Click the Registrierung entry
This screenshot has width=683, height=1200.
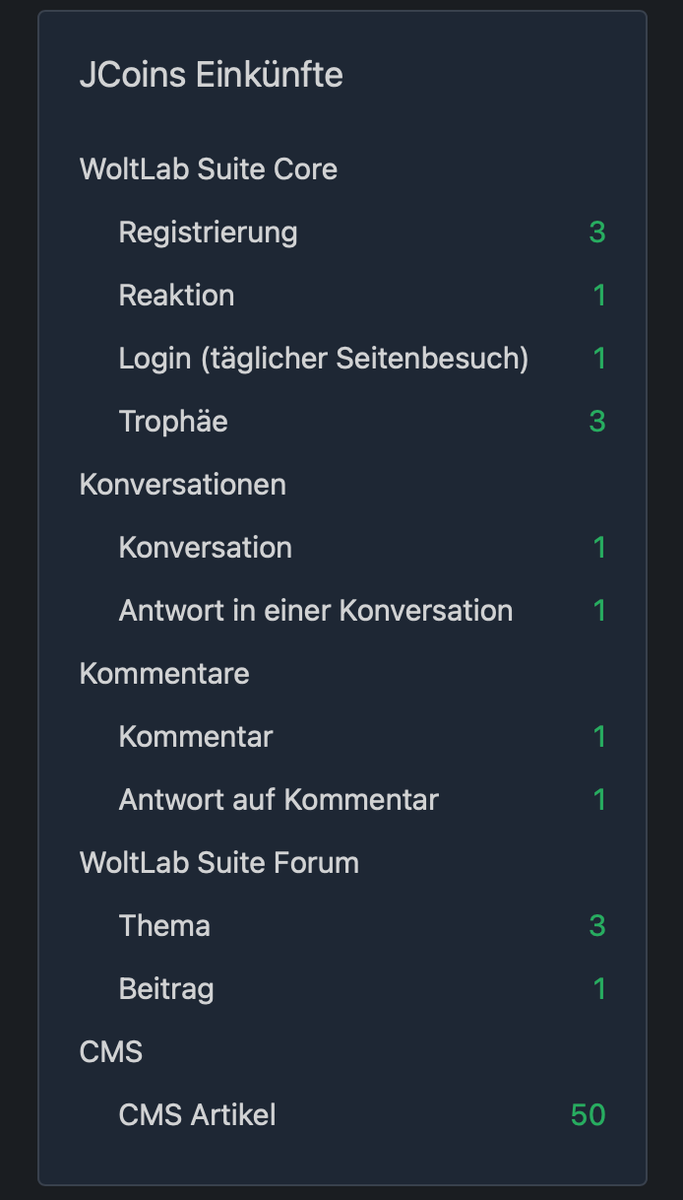coord(208,232)
